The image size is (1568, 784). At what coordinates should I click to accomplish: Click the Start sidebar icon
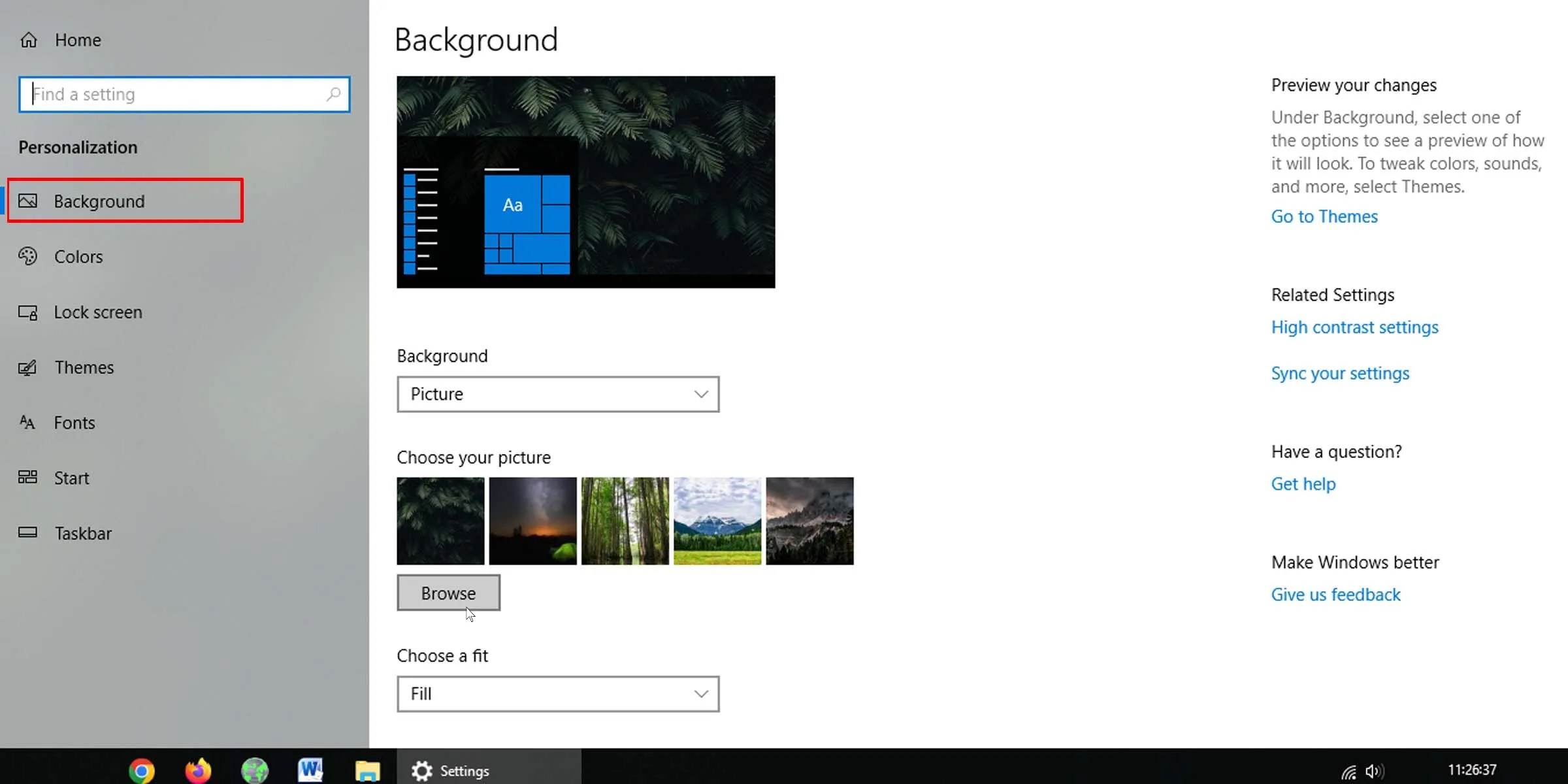27,478
